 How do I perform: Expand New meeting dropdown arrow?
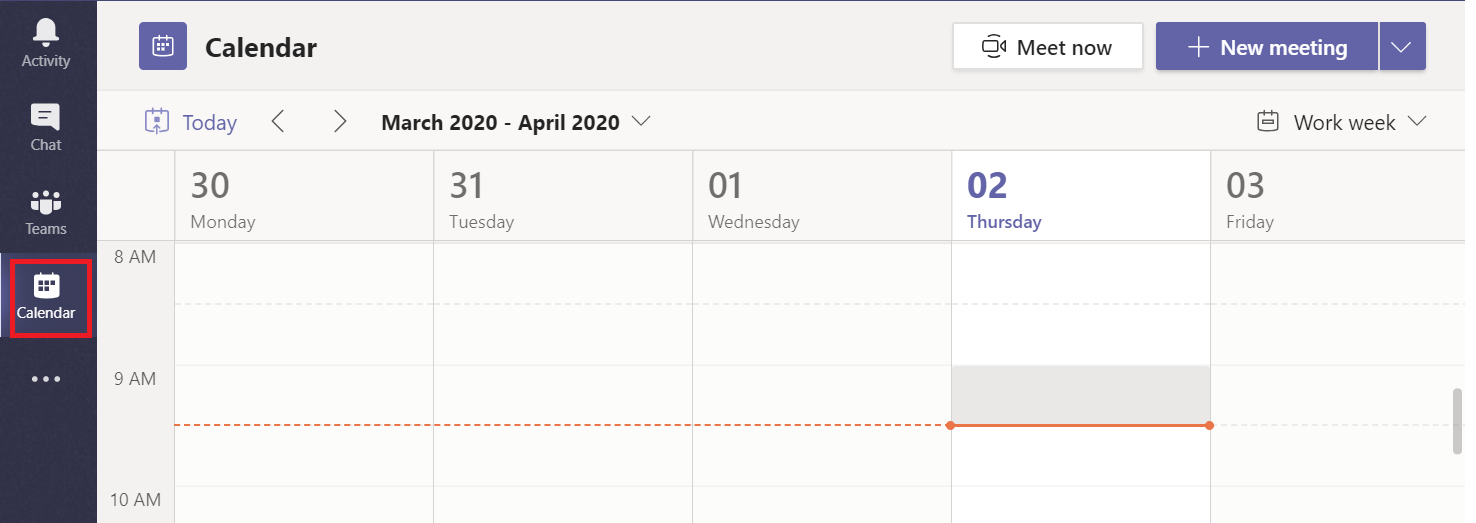coord(1402,47)
